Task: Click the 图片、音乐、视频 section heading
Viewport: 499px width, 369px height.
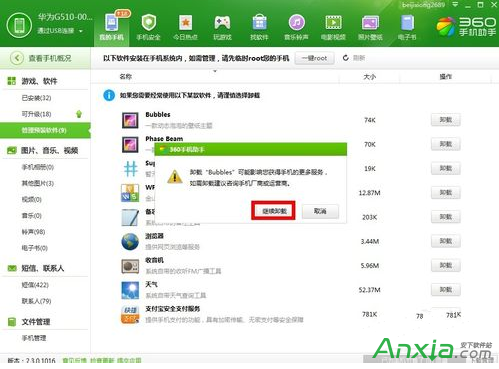Action: pos(50,151)
